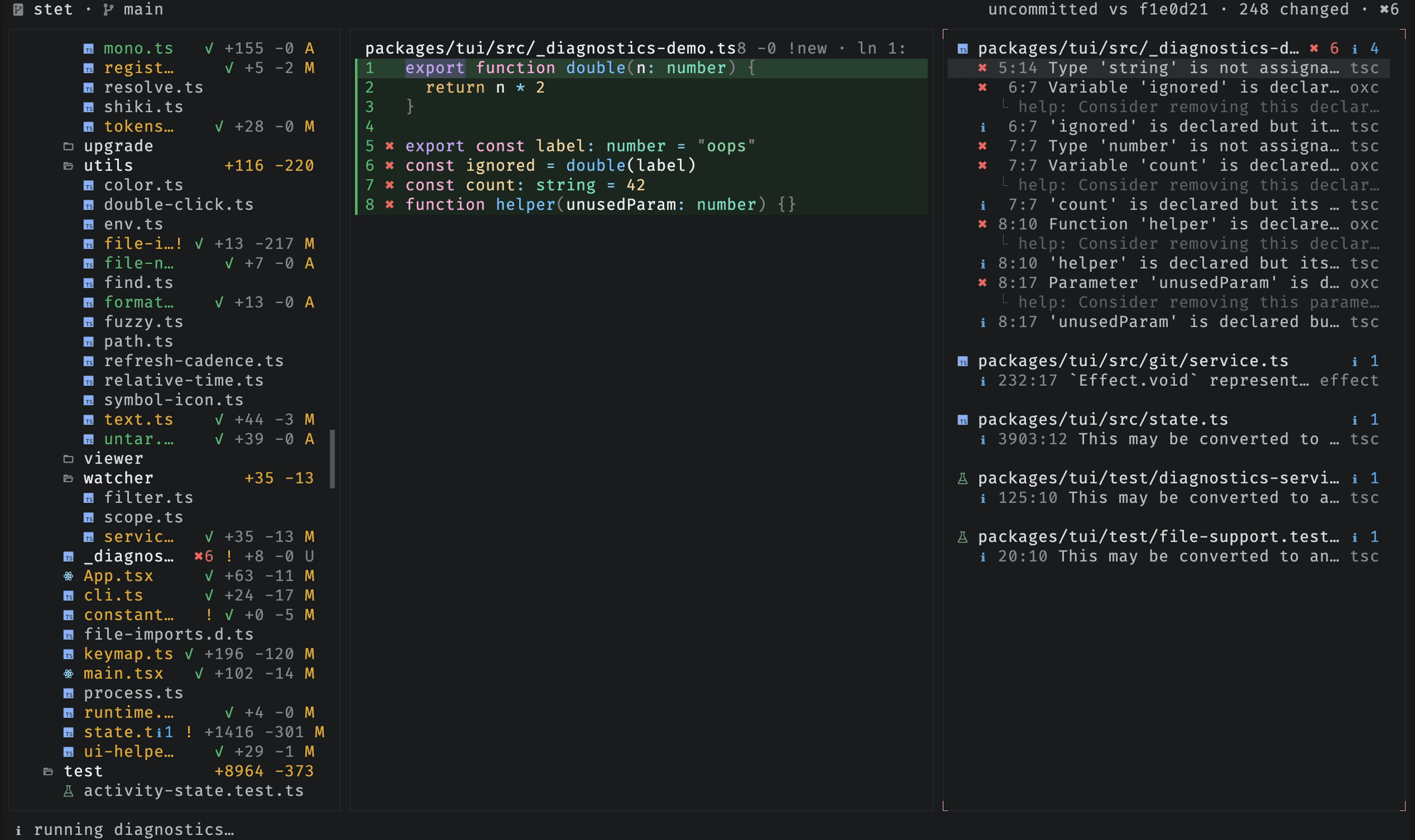Click the stet app icon in header

tap(18, 9)
